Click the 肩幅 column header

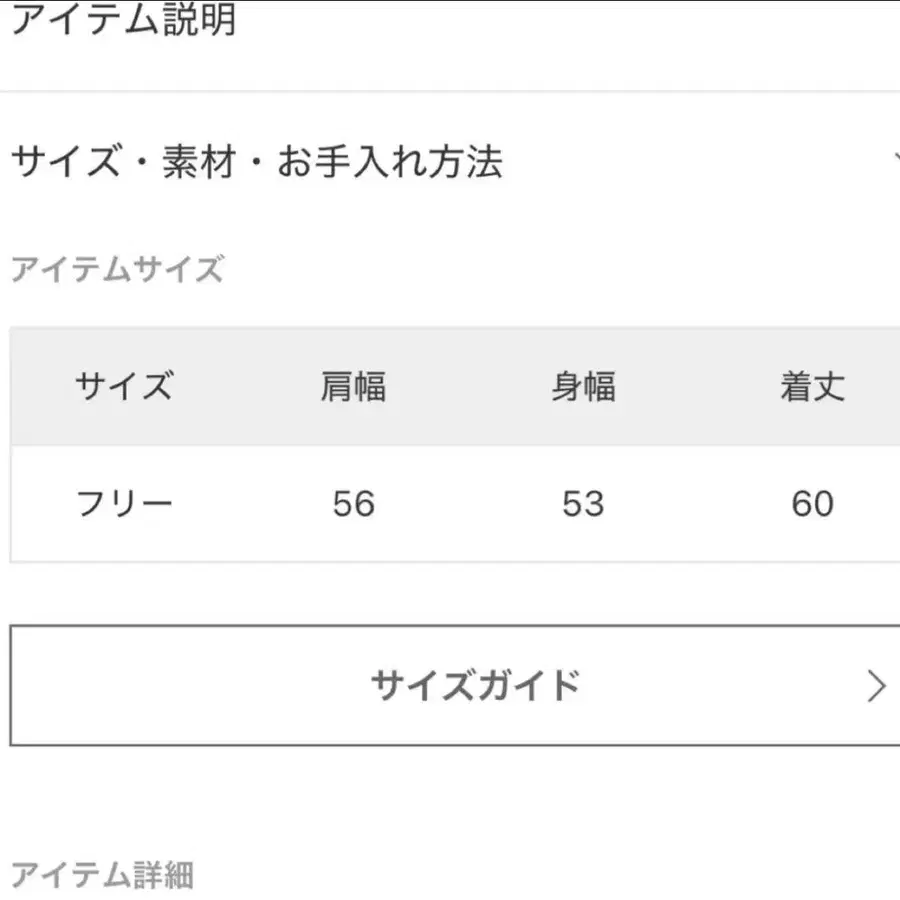[x=353, y=385]
